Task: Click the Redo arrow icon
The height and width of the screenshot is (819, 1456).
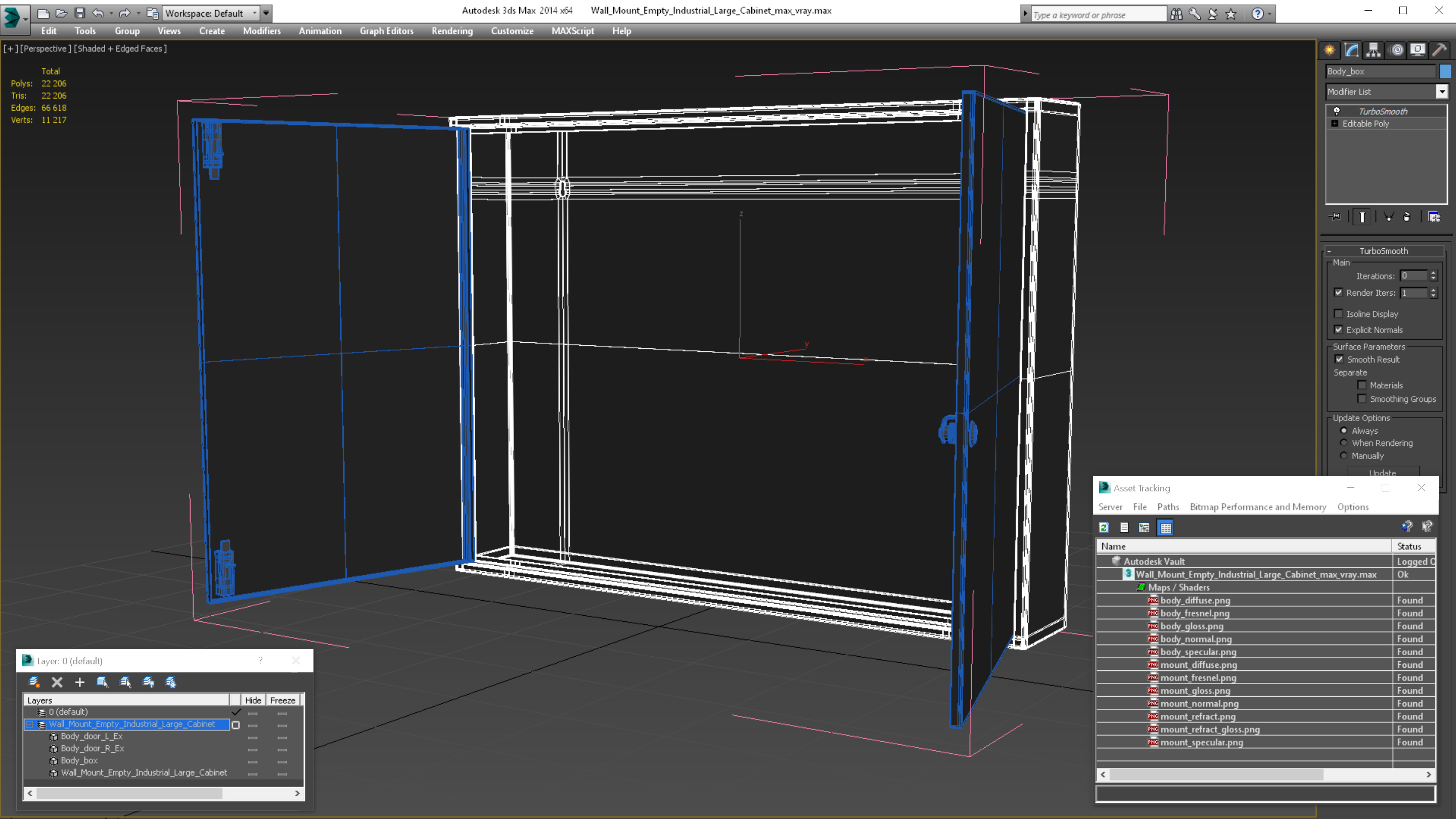Action: 125,13
